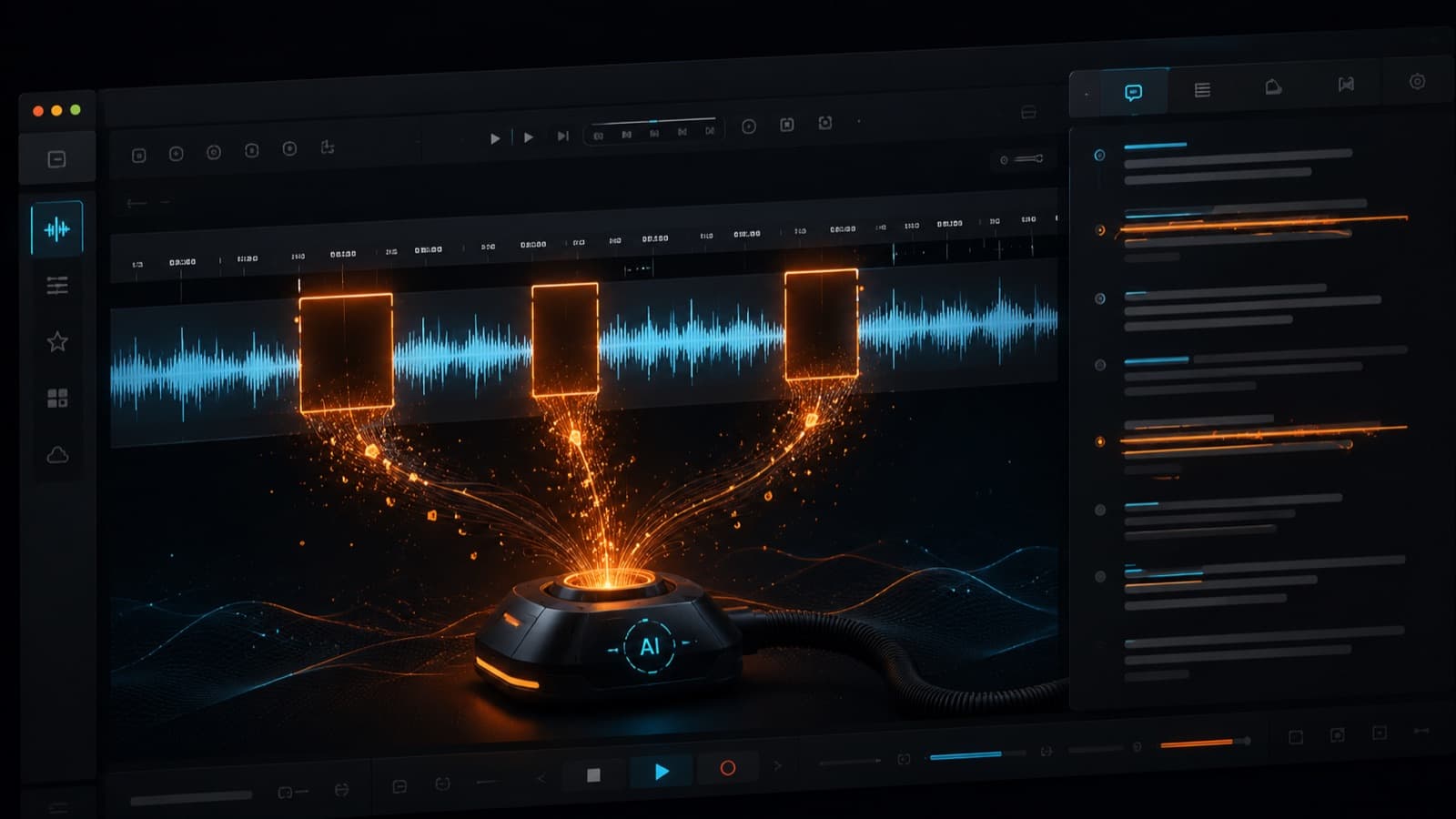Collapse the sidebar with the top square icon
1456x819 pixels.
pos(56,159)
